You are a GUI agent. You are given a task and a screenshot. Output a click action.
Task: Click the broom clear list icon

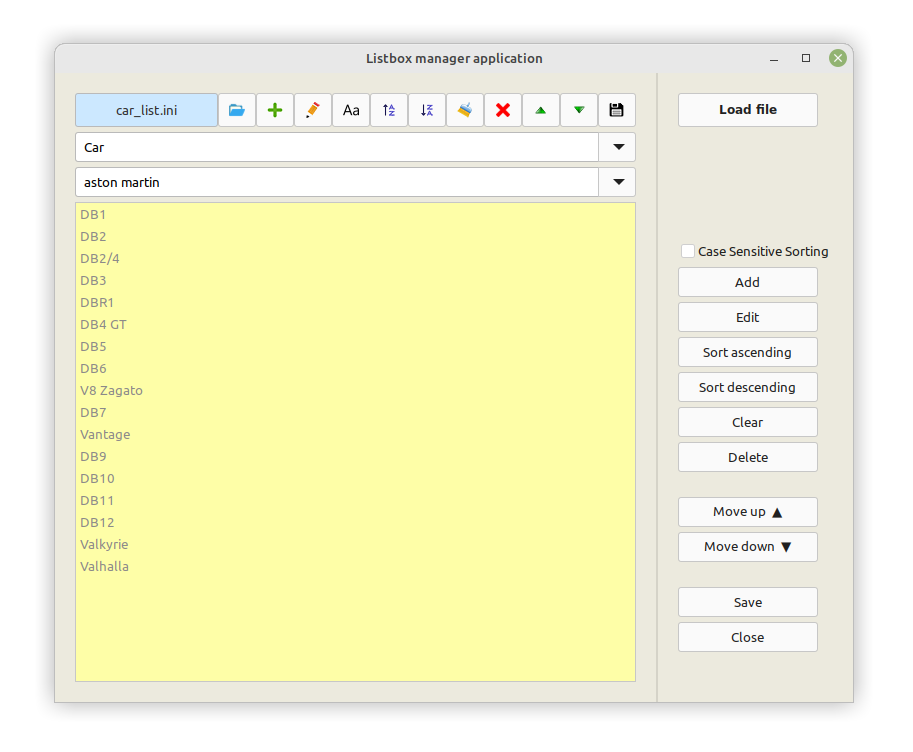[x=465, y=110]
